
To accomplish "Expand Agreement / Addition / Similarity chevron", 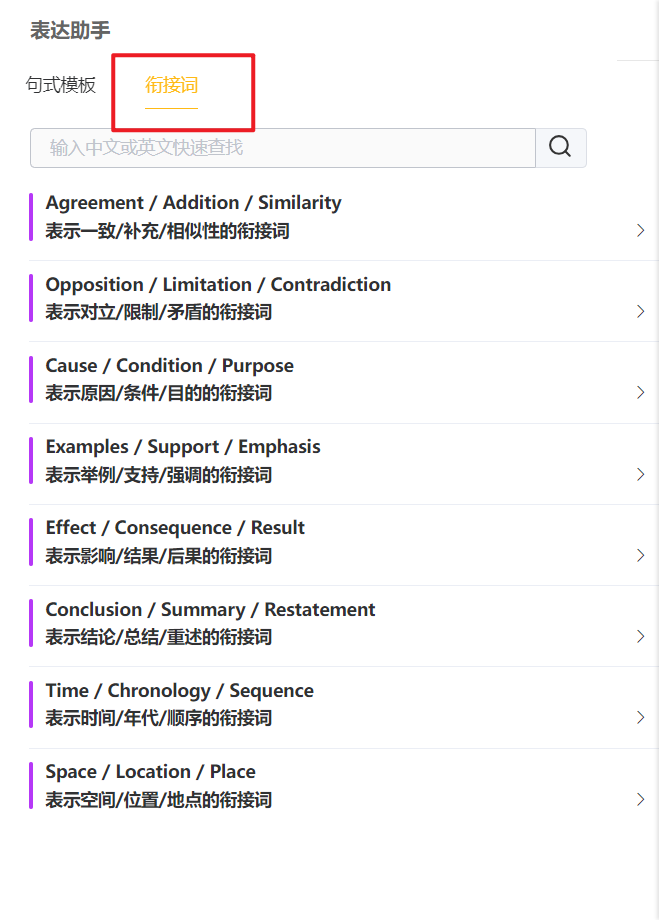I will click(x=641, y=231).
